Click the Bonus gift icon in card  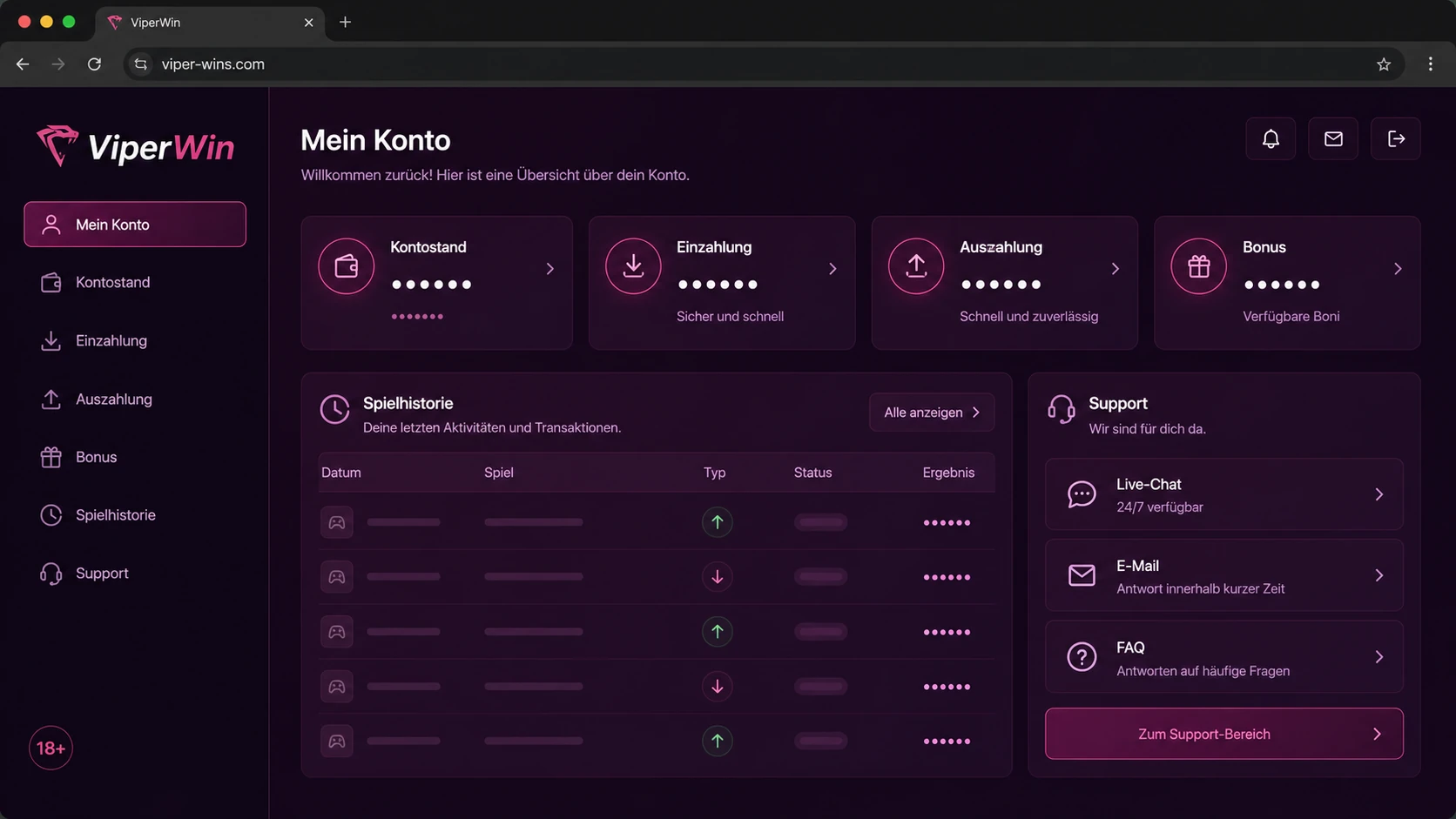pyautogui.click(x=1199, y=266)
